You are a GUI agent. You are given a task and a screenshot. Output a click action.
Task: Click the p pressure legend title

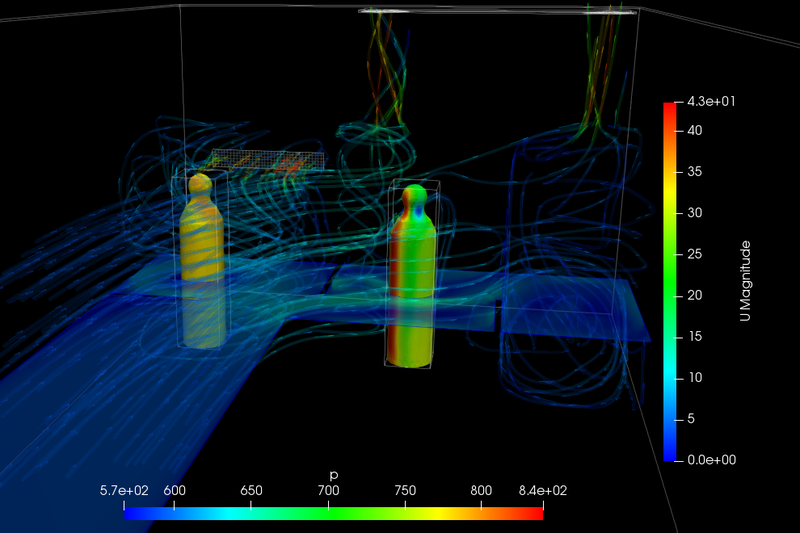334,475
